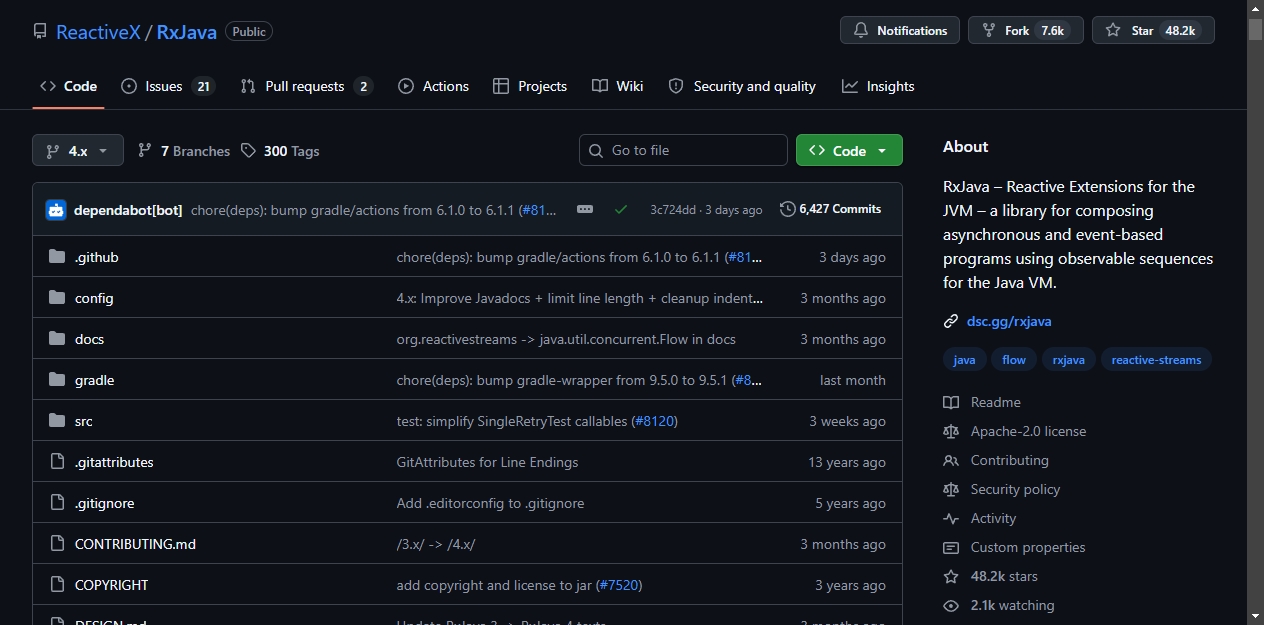The image size is (1264, 625).
Task: Open commit hash 3c724dd
Action: (673, 210)
